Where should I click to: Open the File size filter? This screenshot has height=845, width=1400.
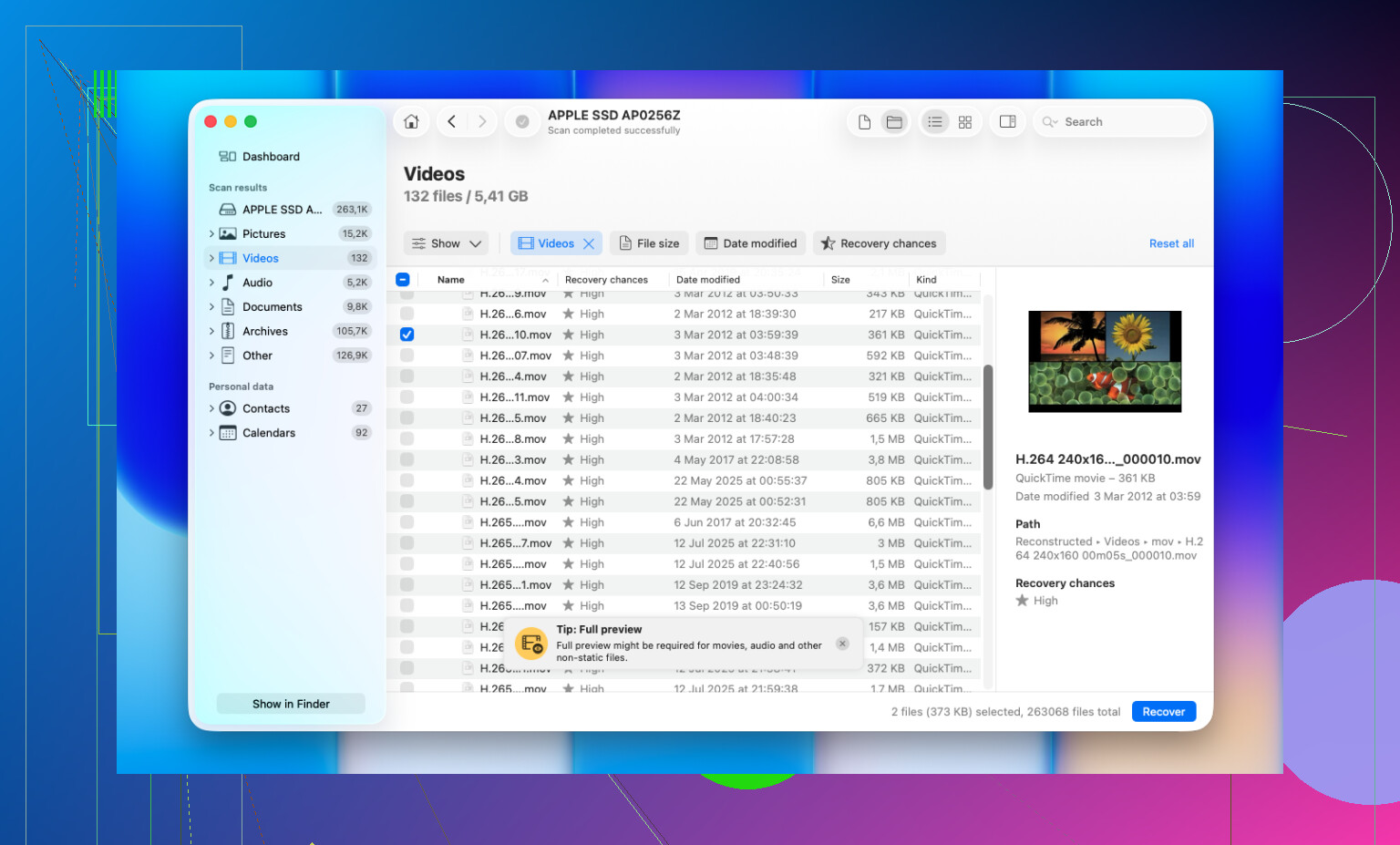649,243
